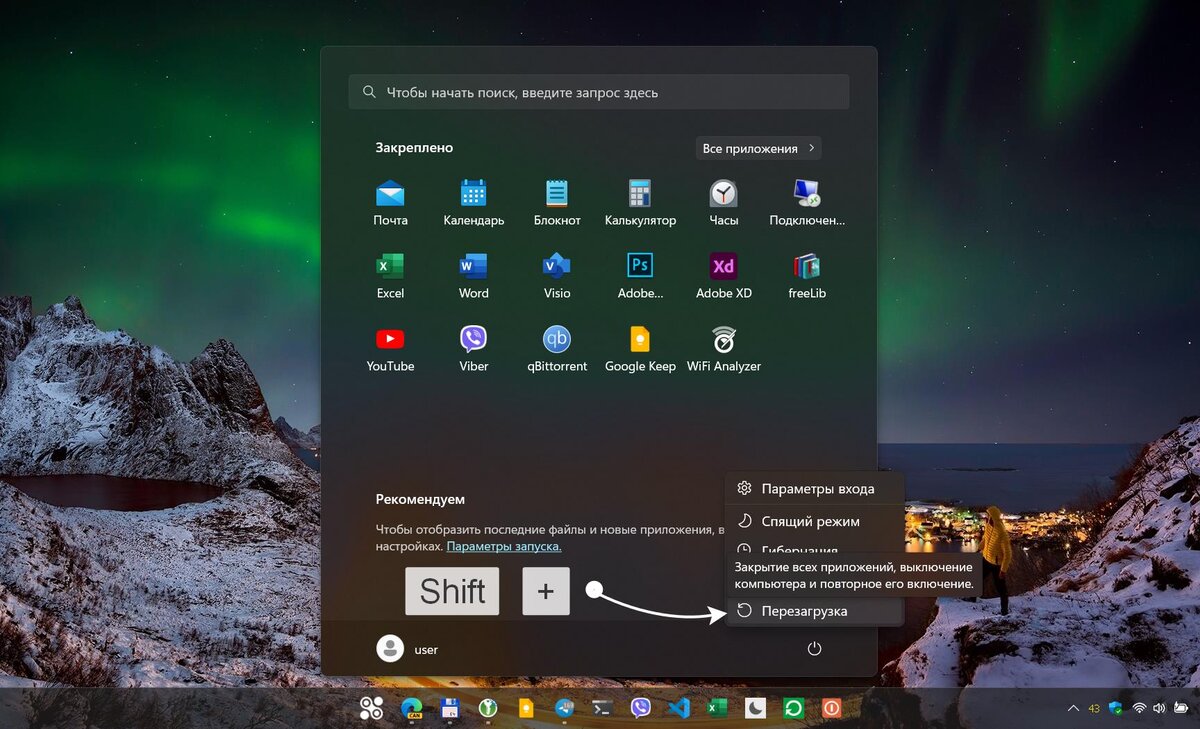Open Microsoft Edge Canary from taskbar
1200x729 pixels.
pyautogui.click(x=411, y=708)
